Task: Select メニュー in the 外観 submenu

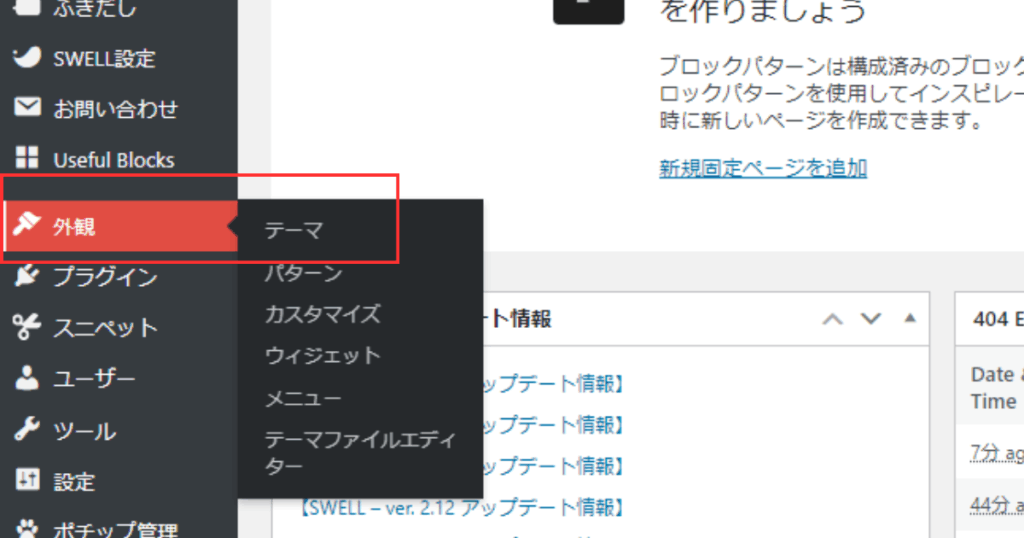Action: (x=303, y=398)
